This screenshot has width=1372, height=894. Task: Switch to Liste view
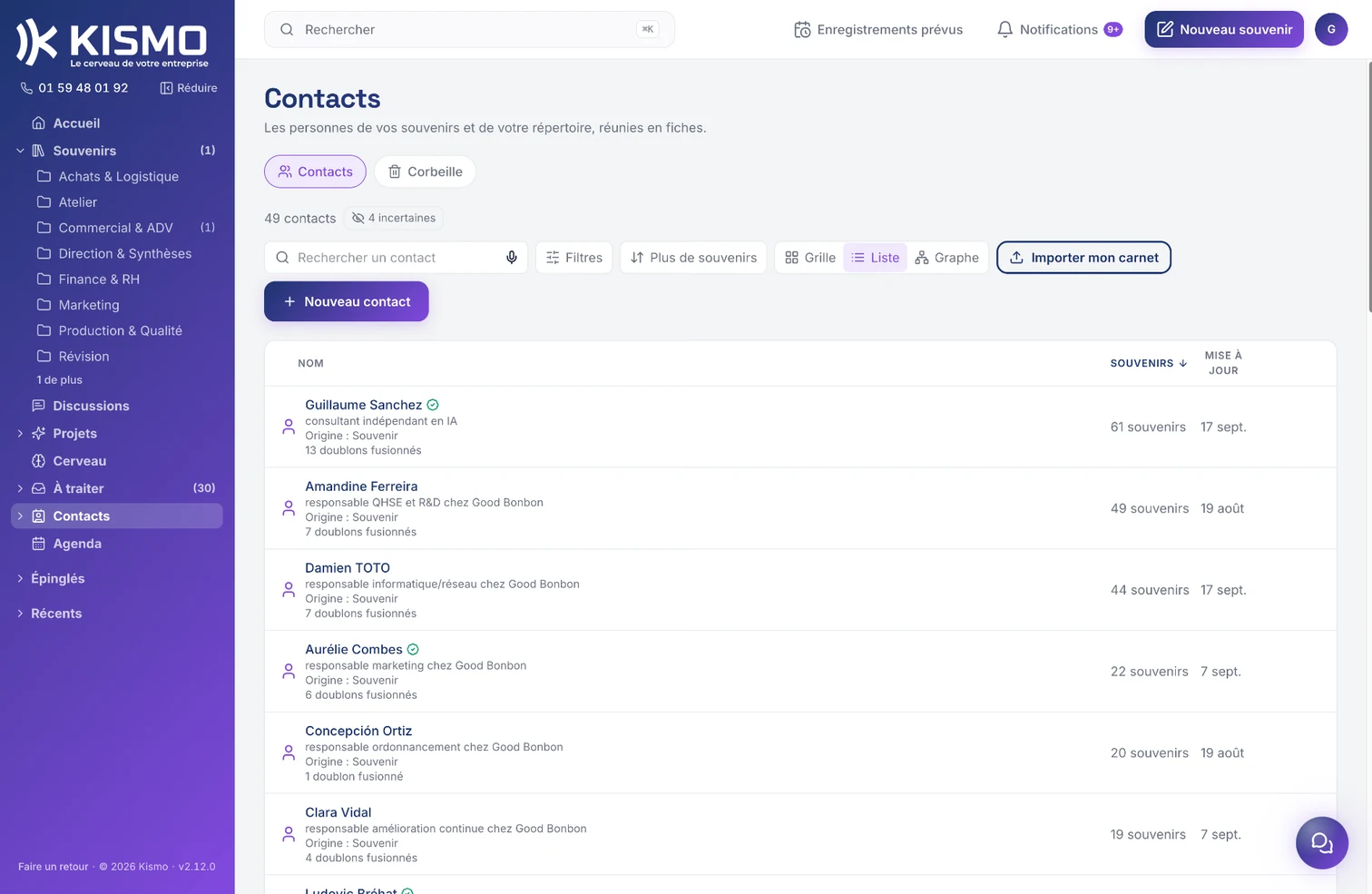876,258
